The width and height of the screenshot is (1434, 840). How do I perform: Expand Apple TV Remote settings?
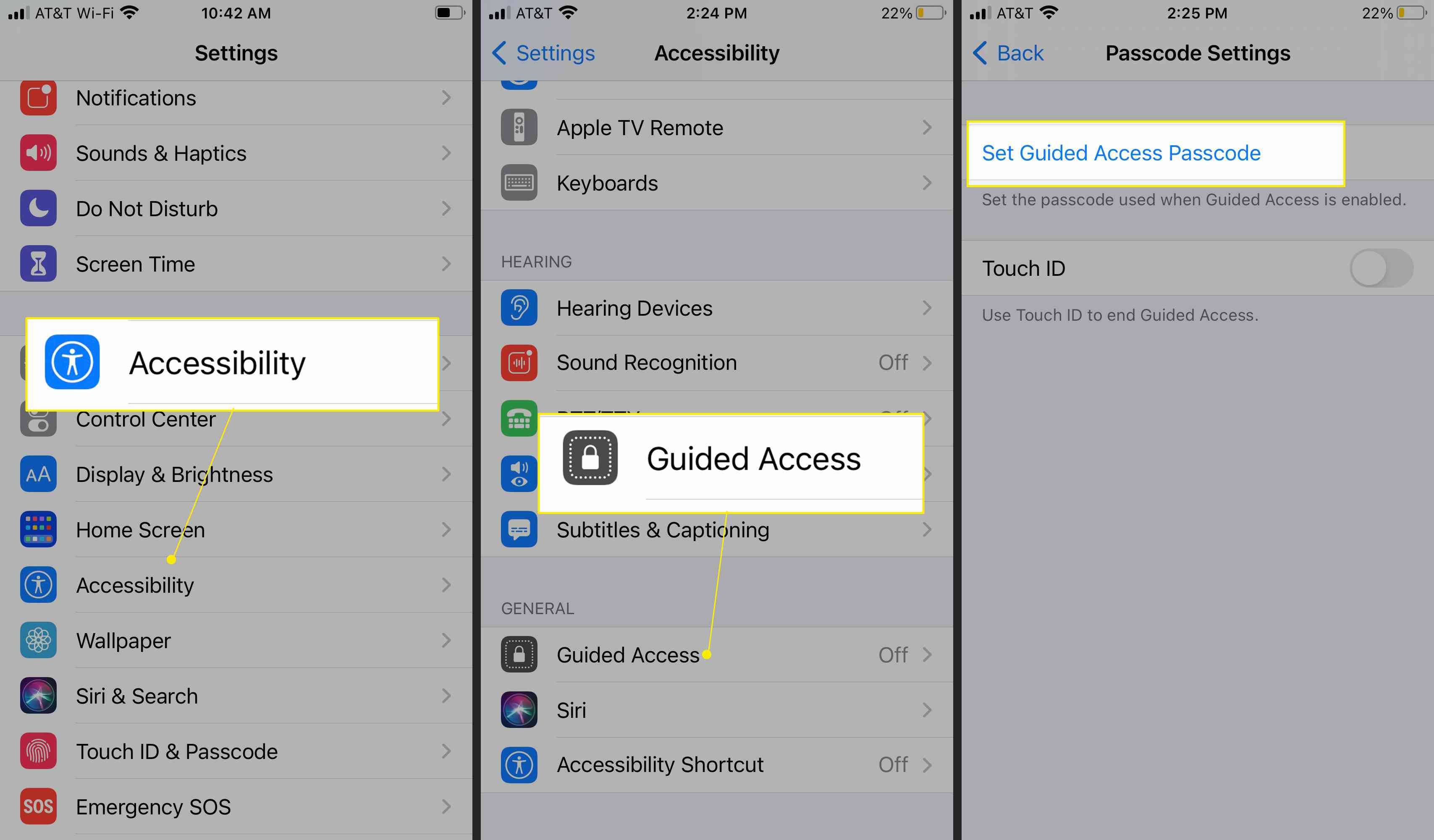point(716,127)
